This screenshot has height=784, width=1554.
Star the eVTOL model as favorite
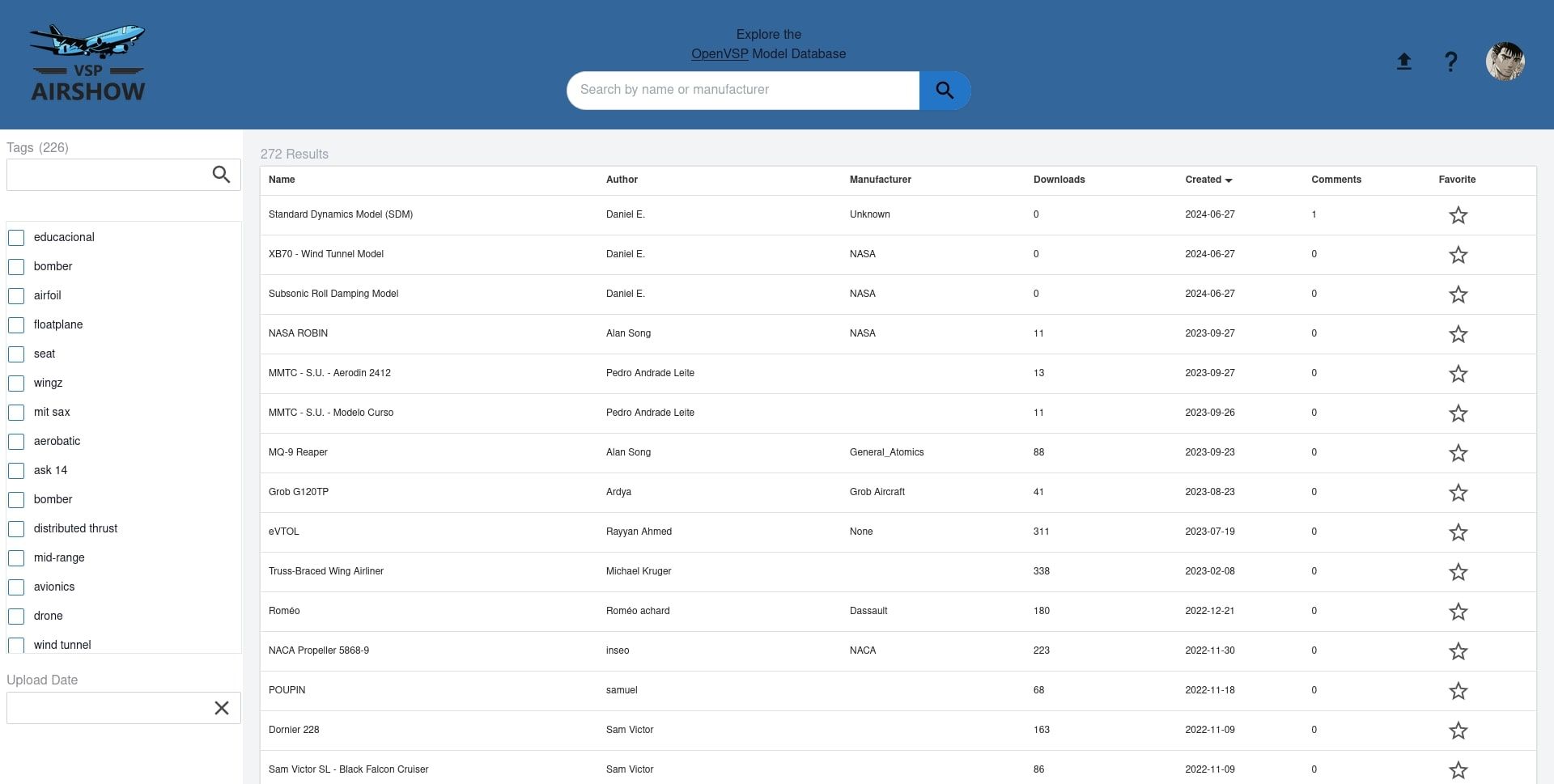[x=1458, y=532]
